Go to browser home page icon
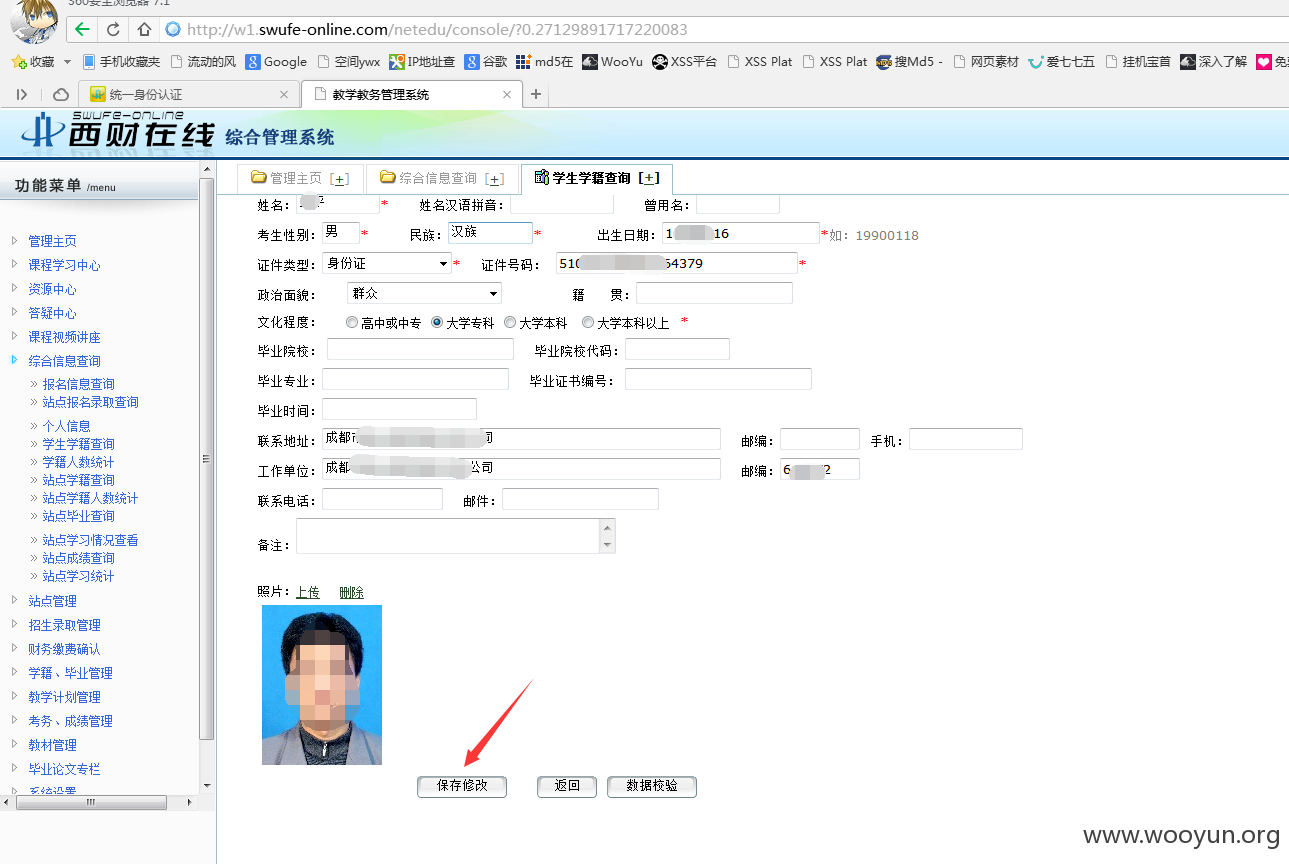The image size is (1289, 864). pyautogui.click(x=144, y=29)
